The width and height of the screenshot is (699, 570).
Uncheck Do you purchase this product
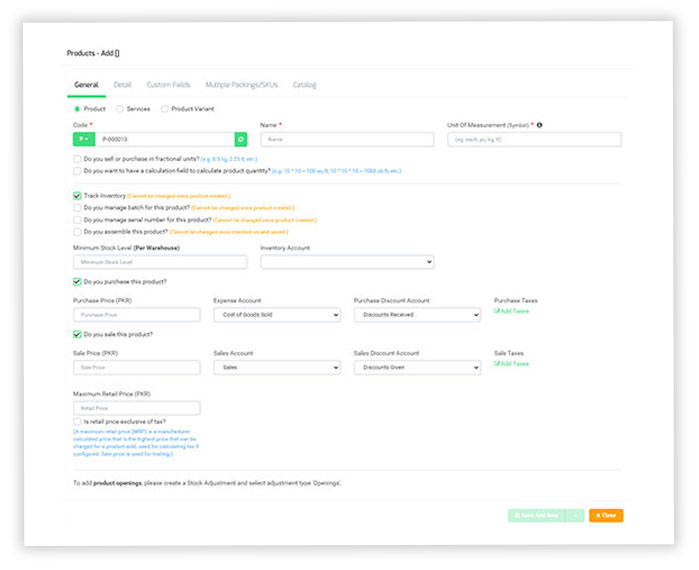click(x=77, y=282)
